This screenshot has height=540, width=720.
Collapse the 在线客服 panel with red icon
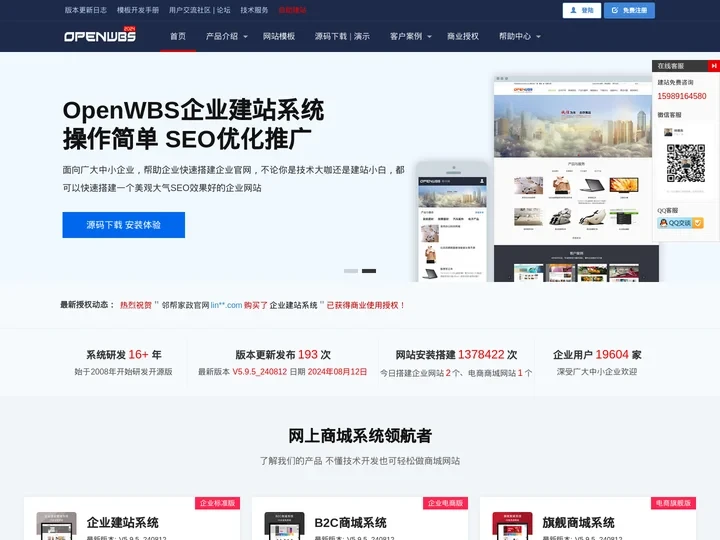(x=714, y=66)
